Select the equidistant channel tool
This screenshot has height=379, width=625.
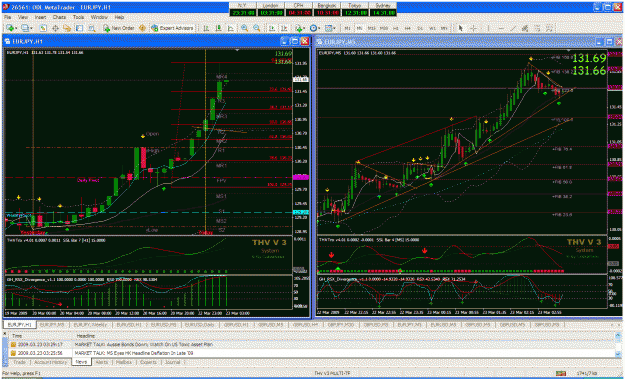[525, 28]
